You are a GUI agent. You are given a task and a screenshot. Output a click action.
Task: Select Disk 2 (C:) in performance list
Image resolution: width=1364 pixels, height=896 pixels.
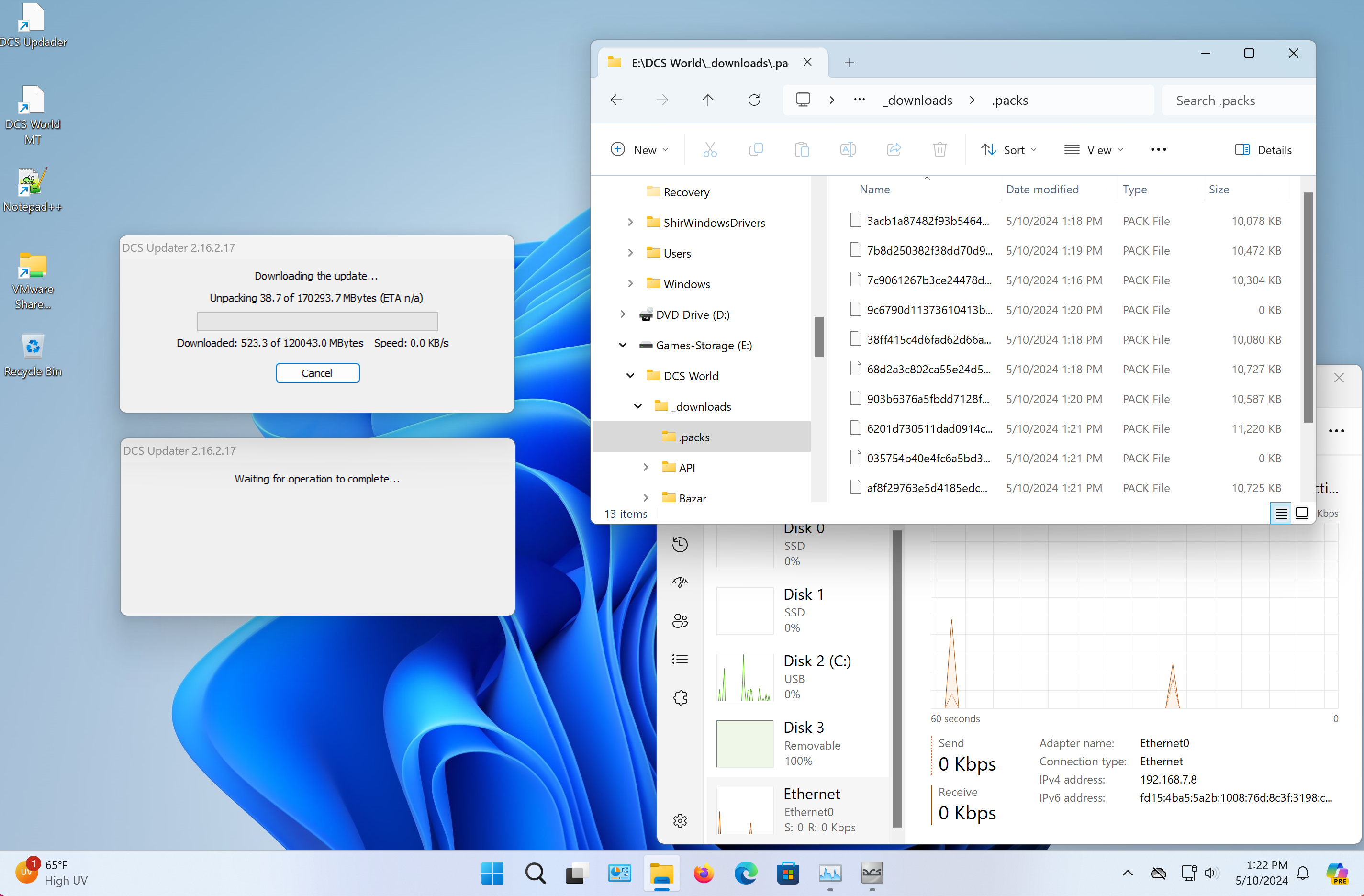click(x=799, y=677)
